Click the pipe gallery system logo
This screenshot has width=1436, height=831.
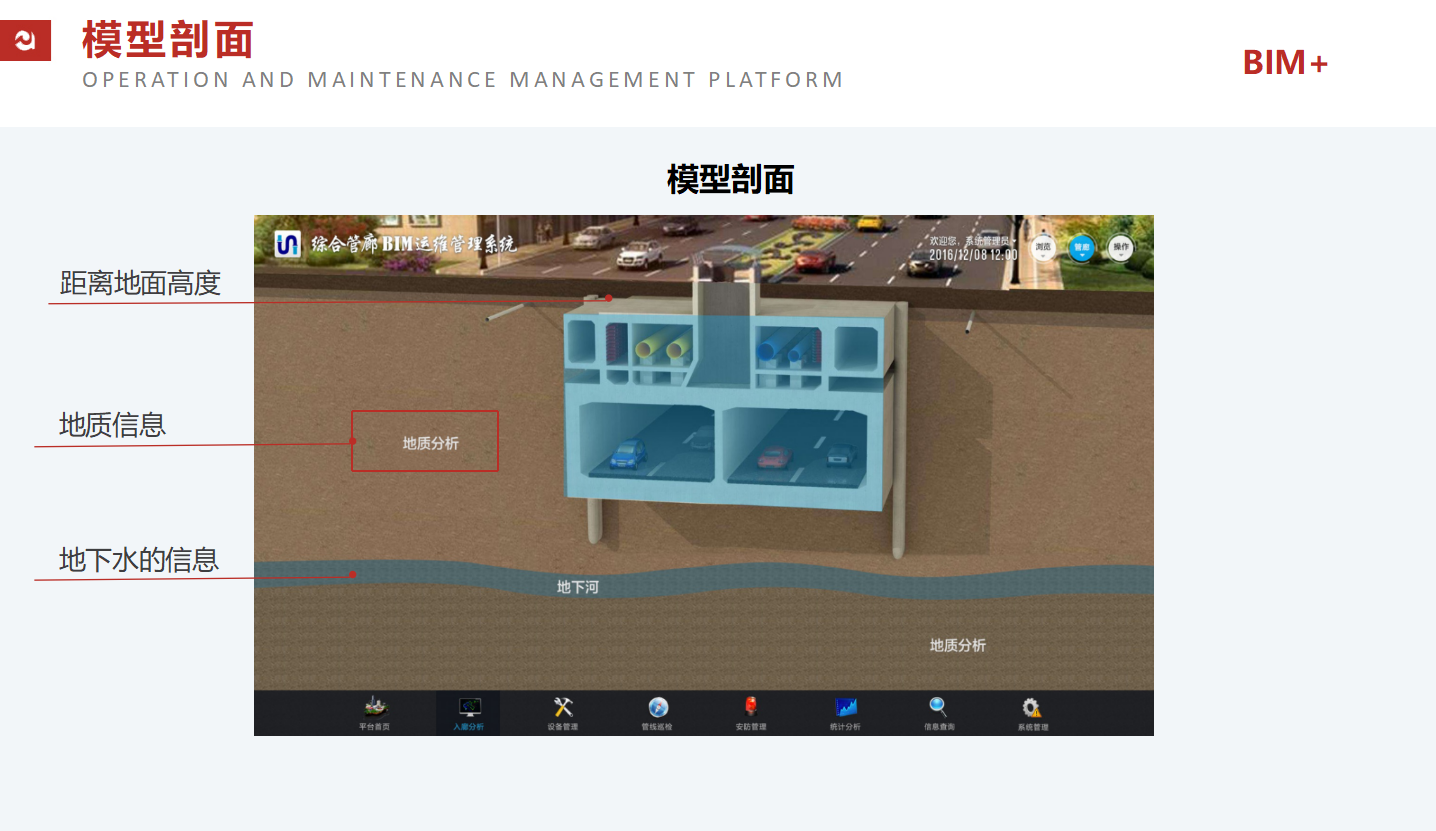[x=288, y=244]
